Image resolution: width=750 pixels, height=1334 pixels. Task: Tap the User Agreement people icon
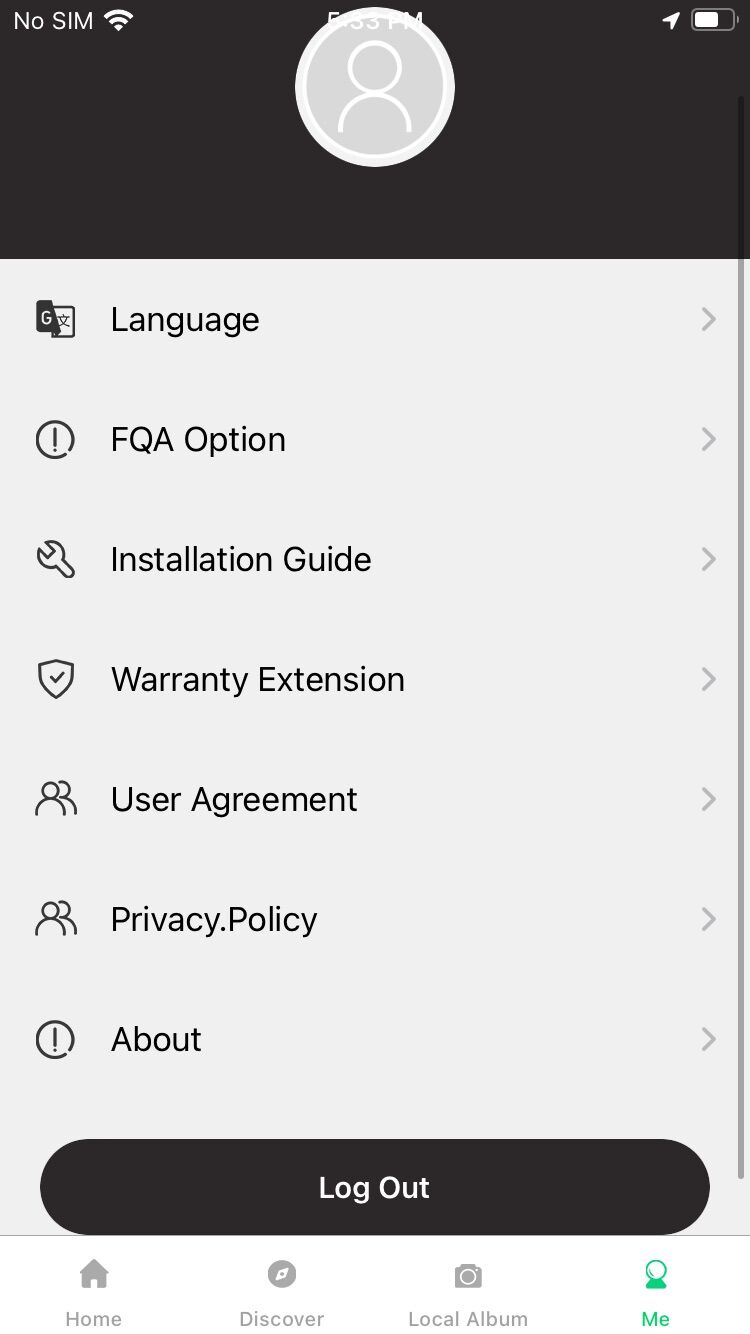56,799
